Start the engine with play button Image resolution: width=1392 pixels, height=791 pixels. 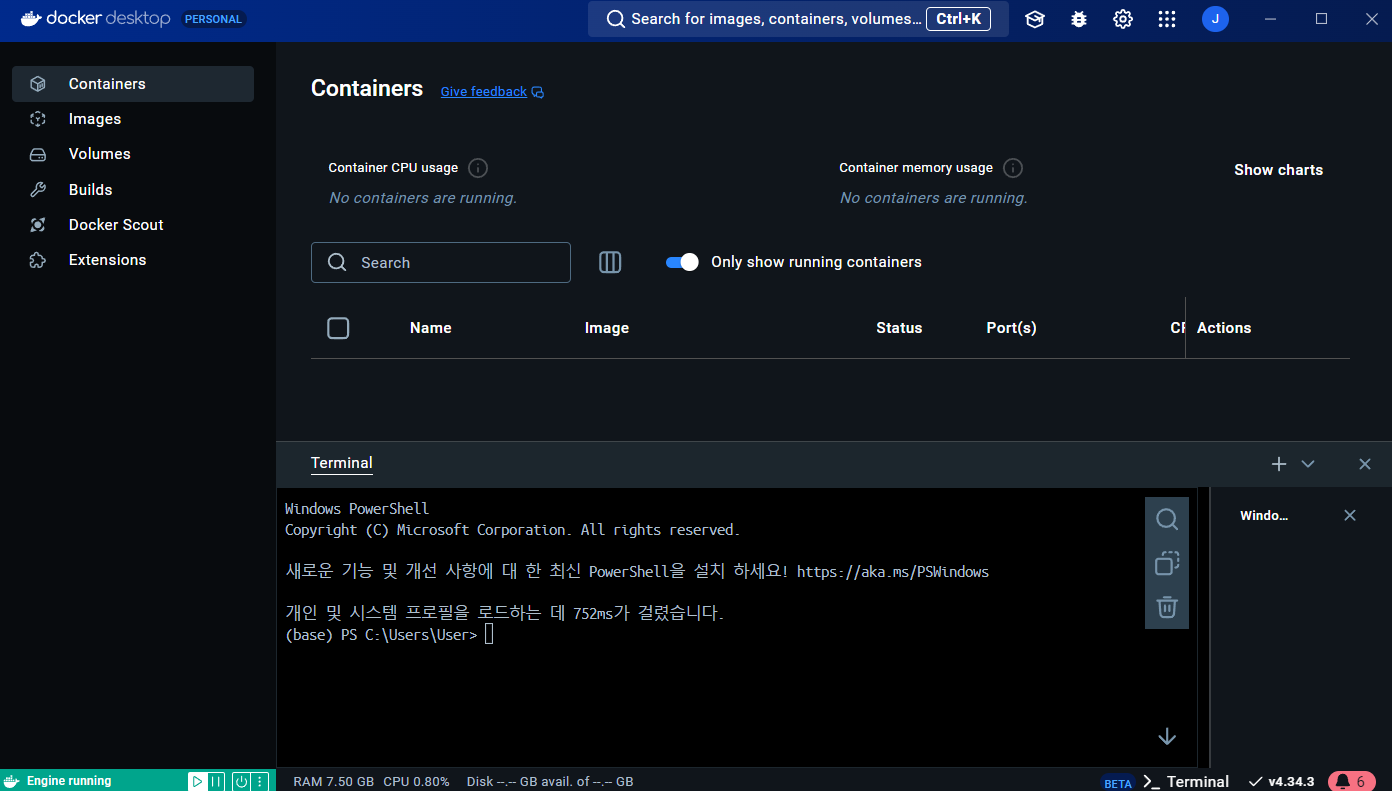pos(197,781)
